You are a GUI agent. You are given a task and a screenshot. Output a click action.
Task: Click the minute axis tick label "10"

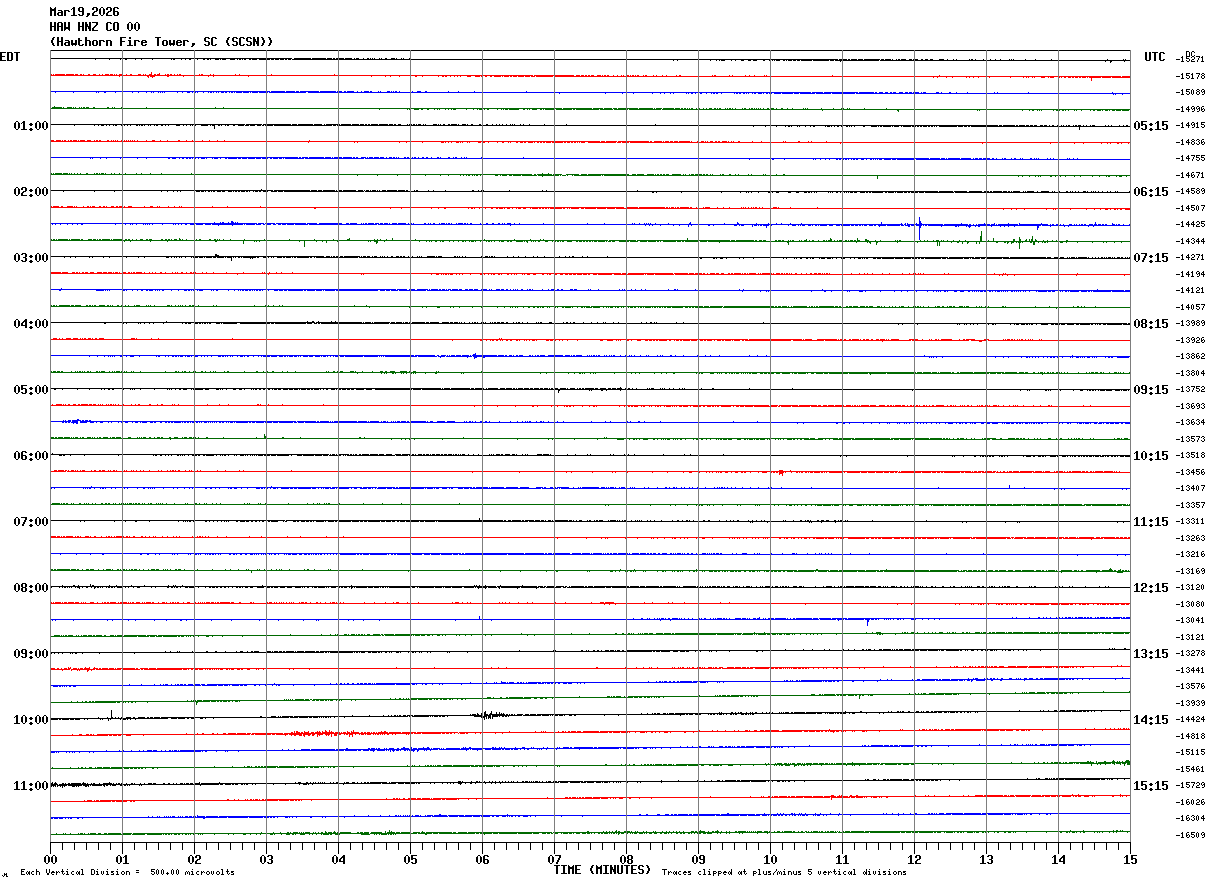(x=770, y=859)
